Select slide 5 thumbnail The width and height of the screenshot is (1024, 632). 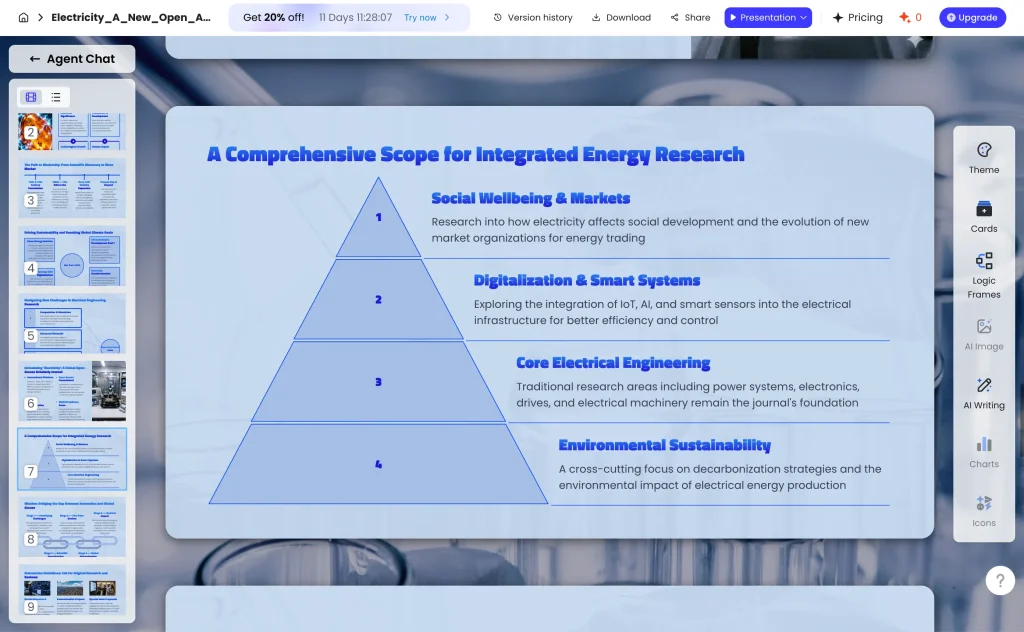[72, 324]
